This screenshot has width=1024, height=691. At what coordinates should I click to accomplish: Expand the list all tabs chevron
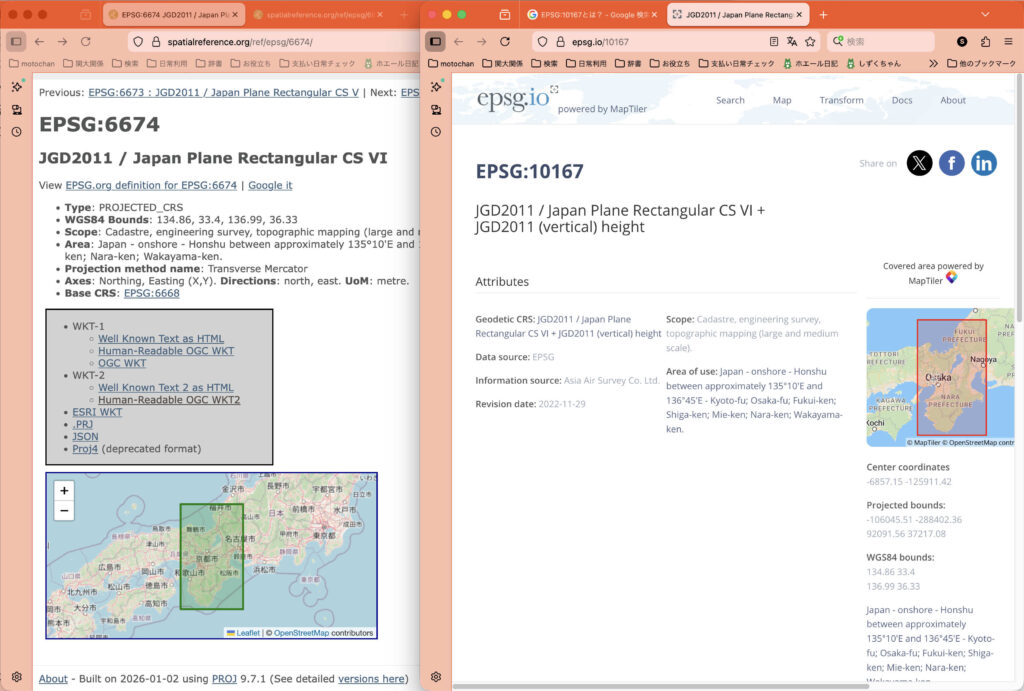click(x=985, y=15)
